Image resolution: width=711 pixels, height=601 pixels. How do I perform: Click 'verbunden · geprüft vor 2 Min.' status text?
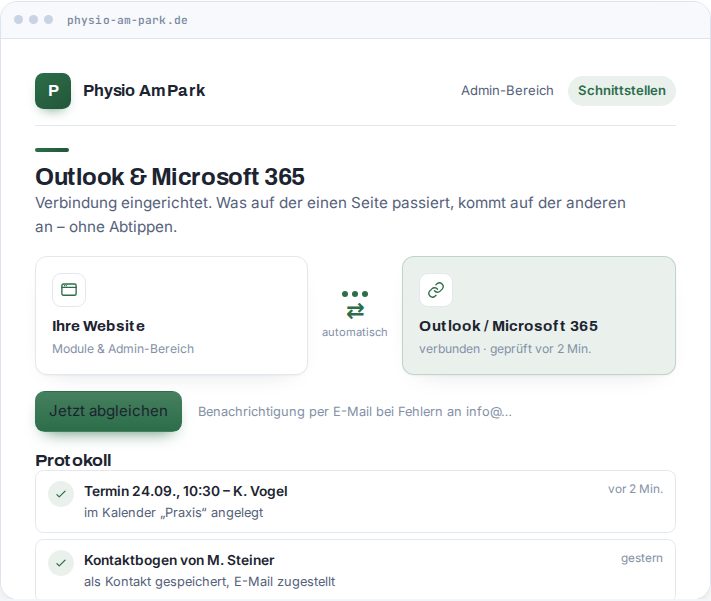pos(505,349)
